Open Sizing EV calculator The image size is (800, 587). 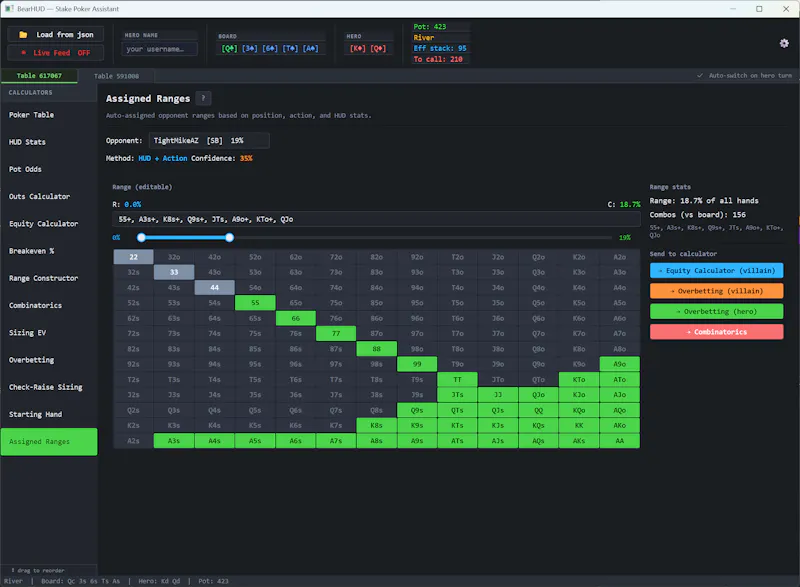(x=48, y=333)
